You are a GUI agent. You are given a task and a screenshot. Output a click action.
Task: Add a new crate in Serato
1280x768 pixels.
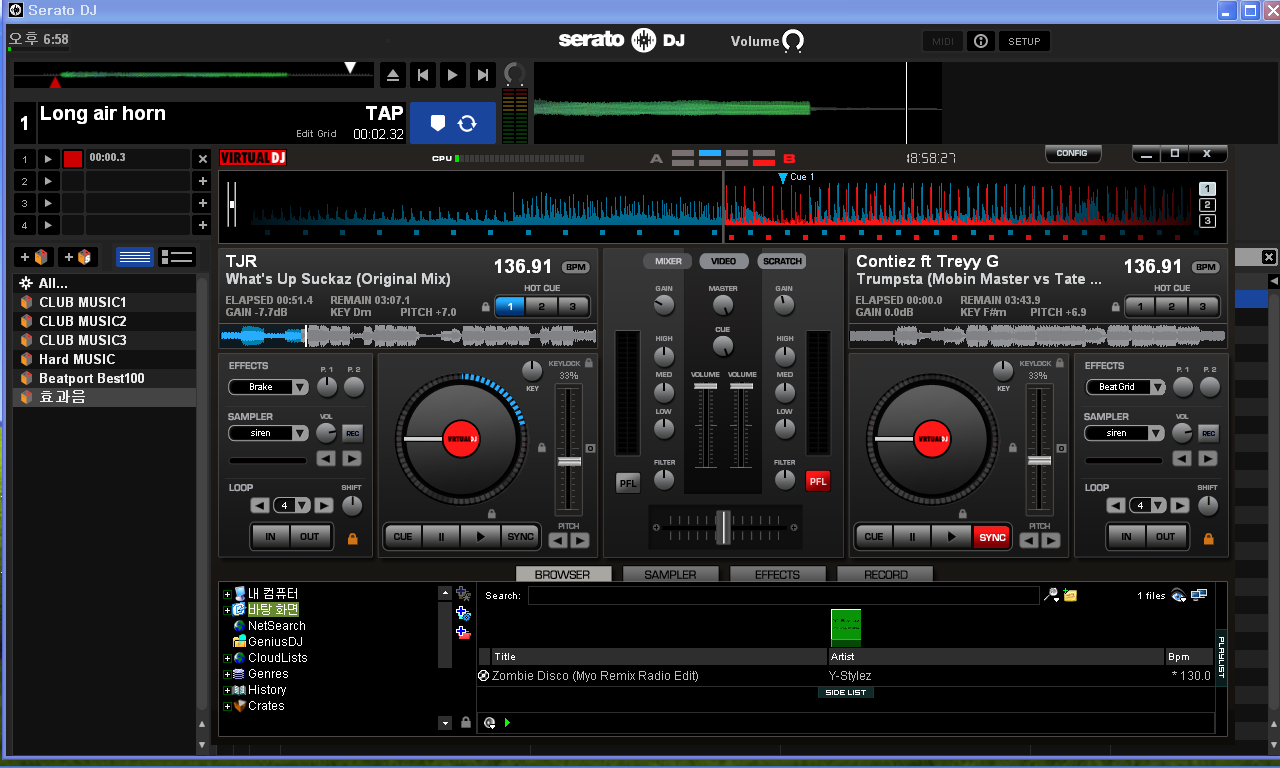point(35,257)
